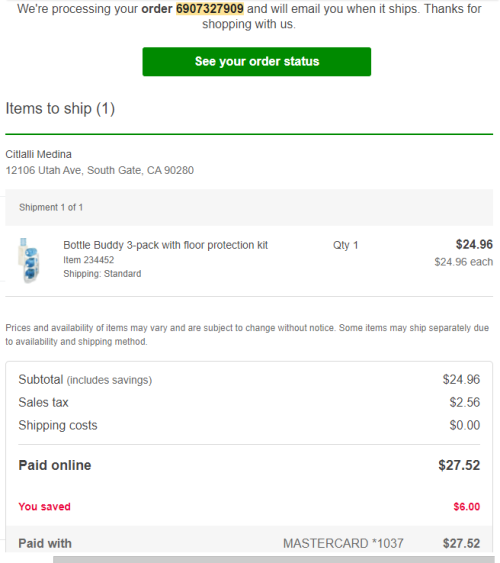Click the See your order status button
The image size is (500, 563).
tap(257, 61)
